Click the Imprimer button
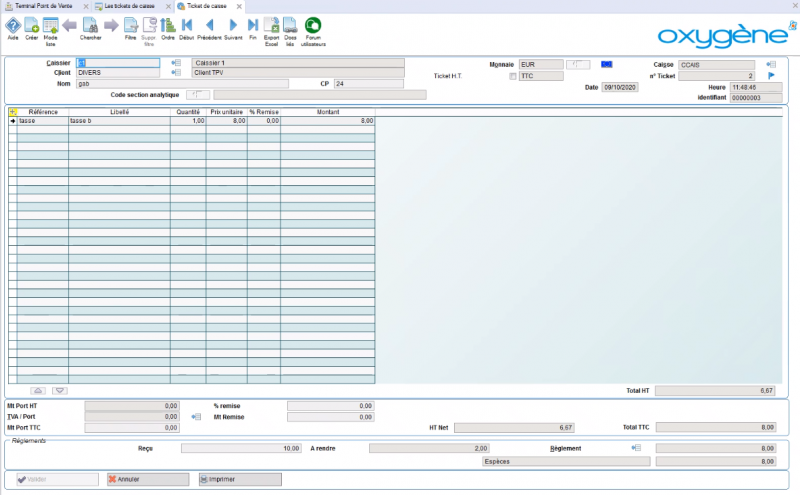Screen dimensions: 800x495 240,480
